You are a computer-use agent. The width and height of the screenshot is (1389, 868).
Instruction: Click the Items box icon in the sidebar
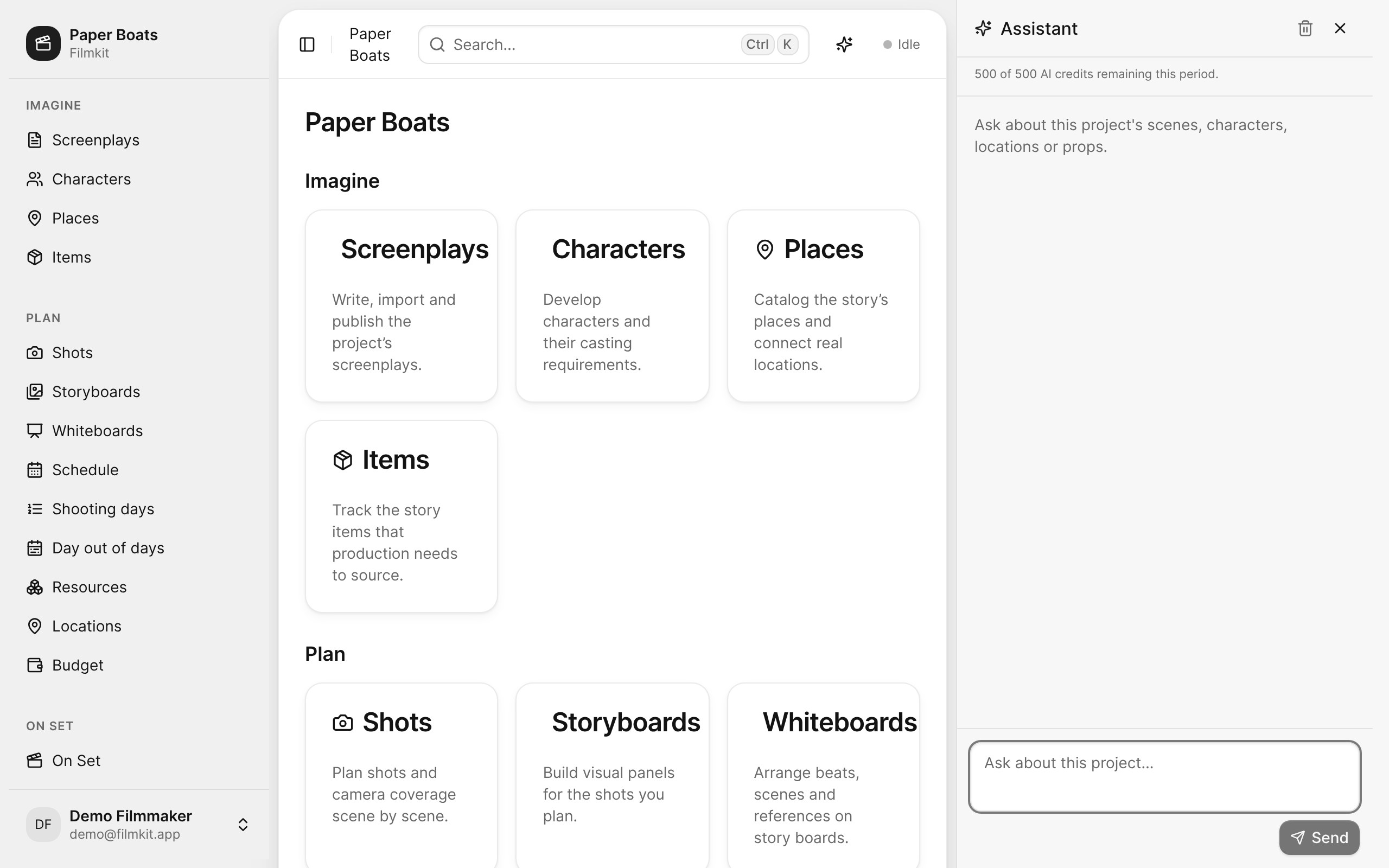pos(34,257)
